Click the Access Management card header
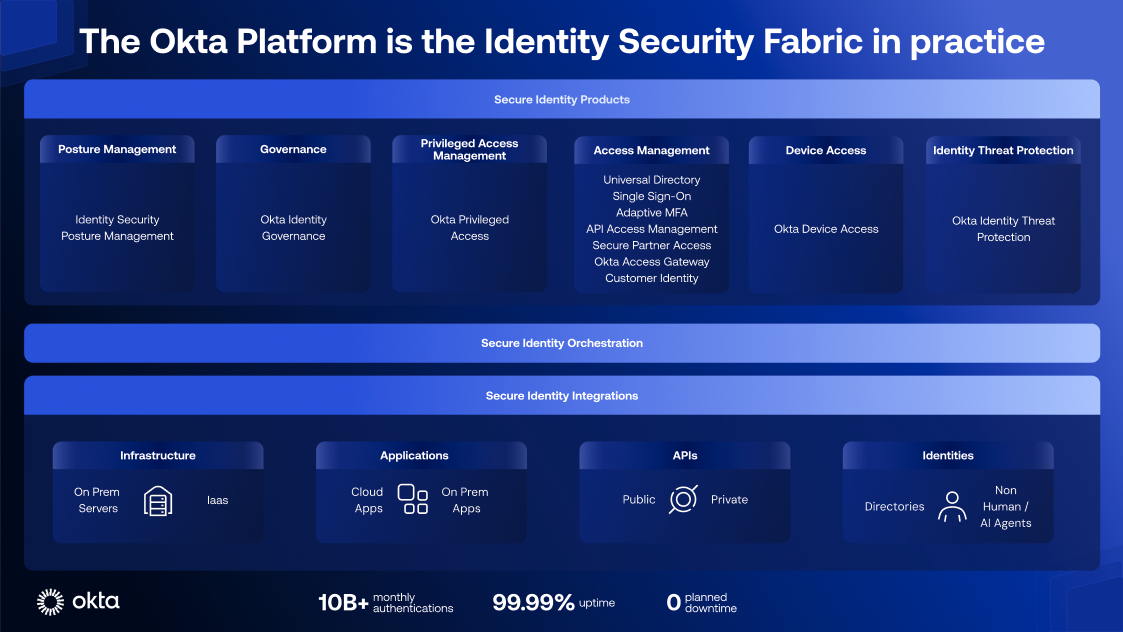This screenshot has width=1123, height=632. [651, 150]
